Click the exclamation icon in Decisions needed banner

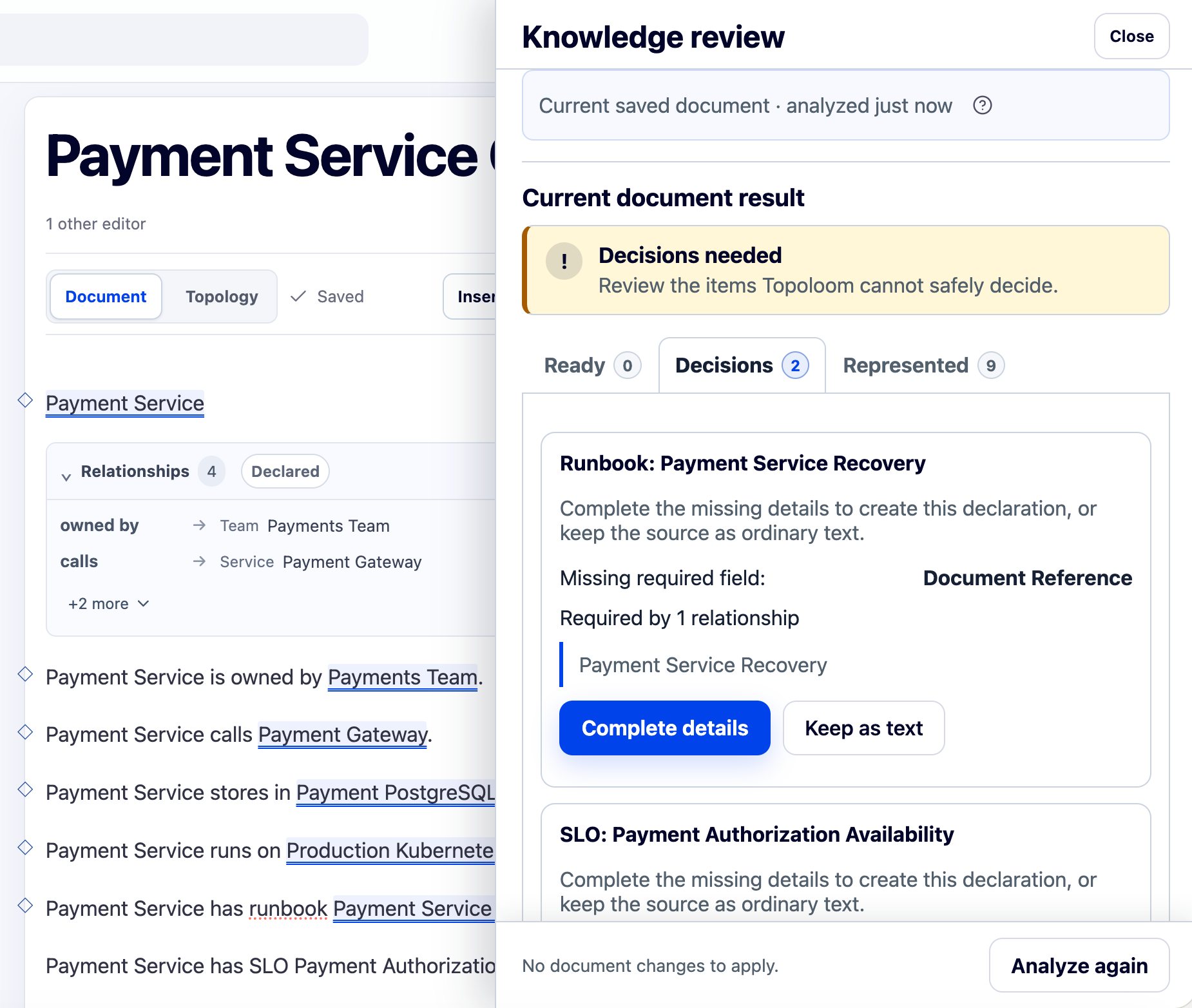564,261
